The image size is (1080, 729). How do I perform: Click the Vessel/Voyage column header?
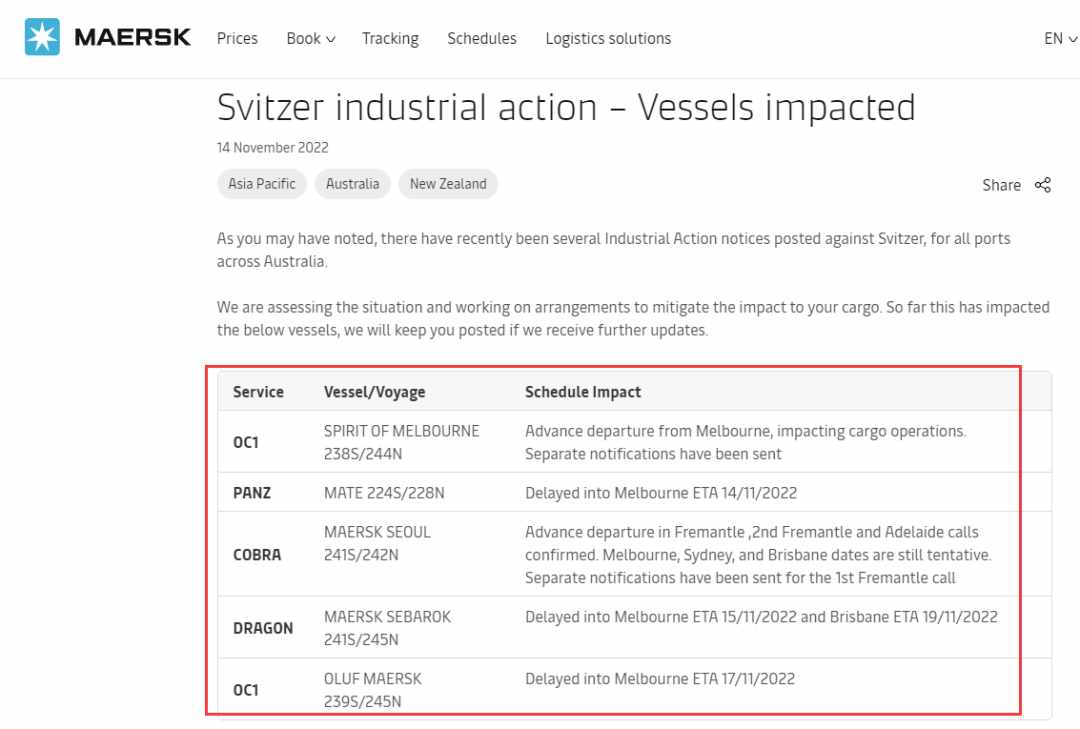pos(375,392)
